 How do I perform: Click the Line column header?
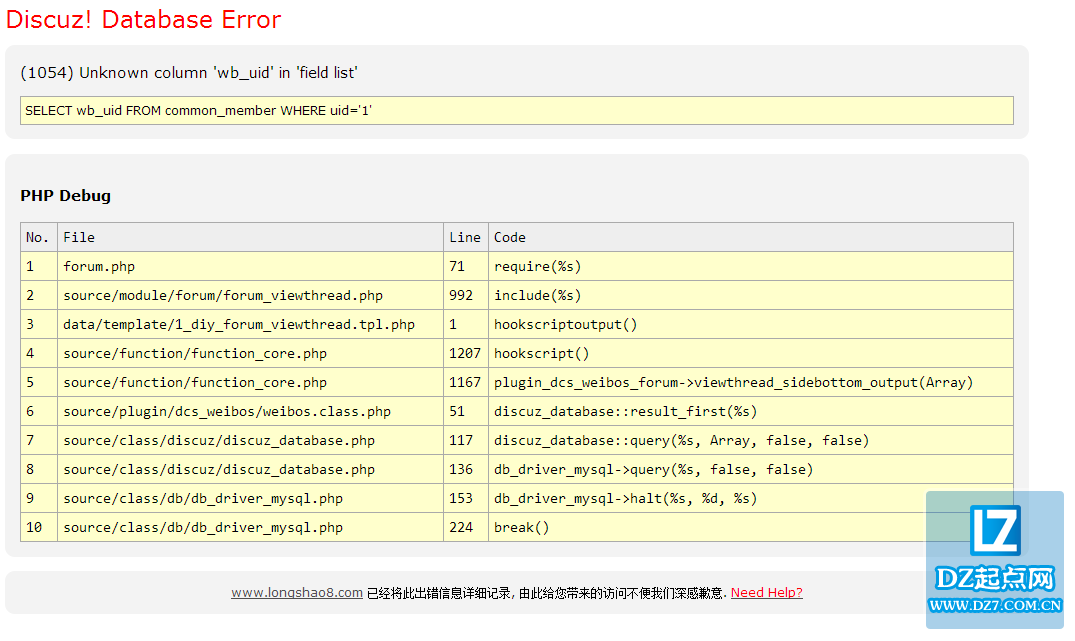coord(466,237)
